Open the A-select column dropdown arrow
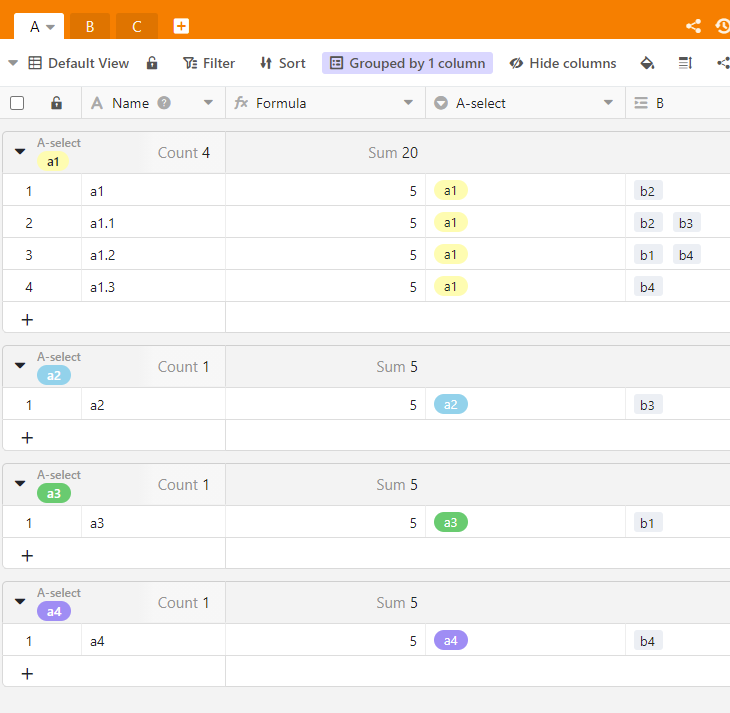Viewport: 730px width, 713px height. (x=608, y=103)
